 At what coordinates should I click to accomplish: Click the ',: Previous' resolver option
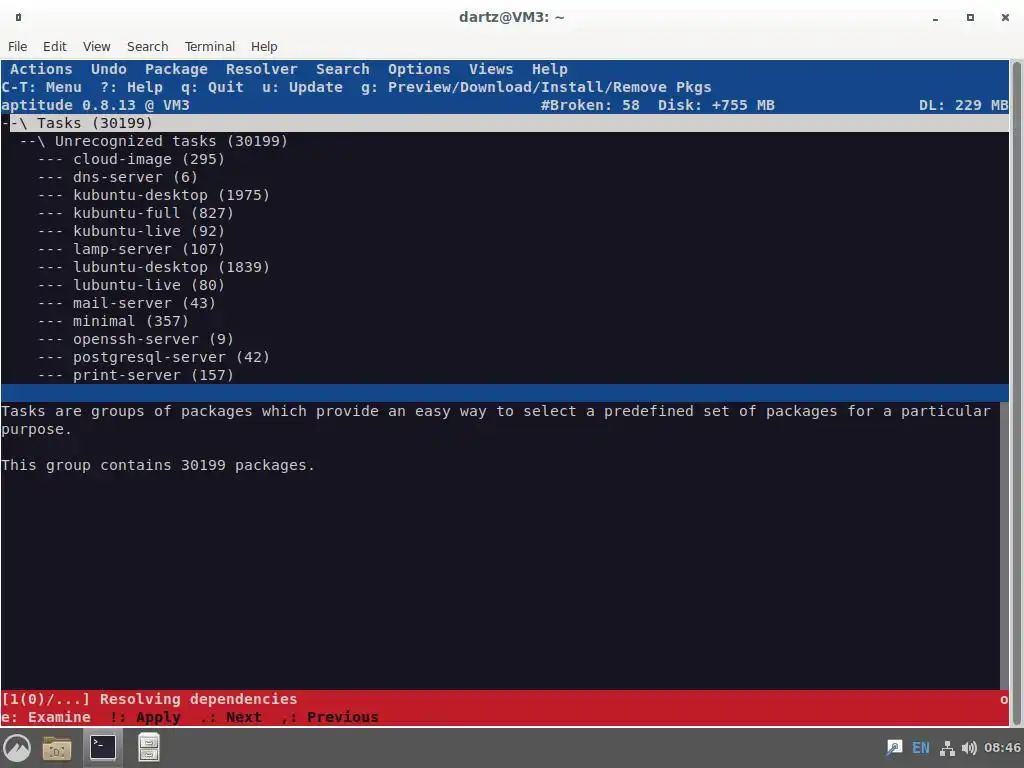click(x=329, y=717)
